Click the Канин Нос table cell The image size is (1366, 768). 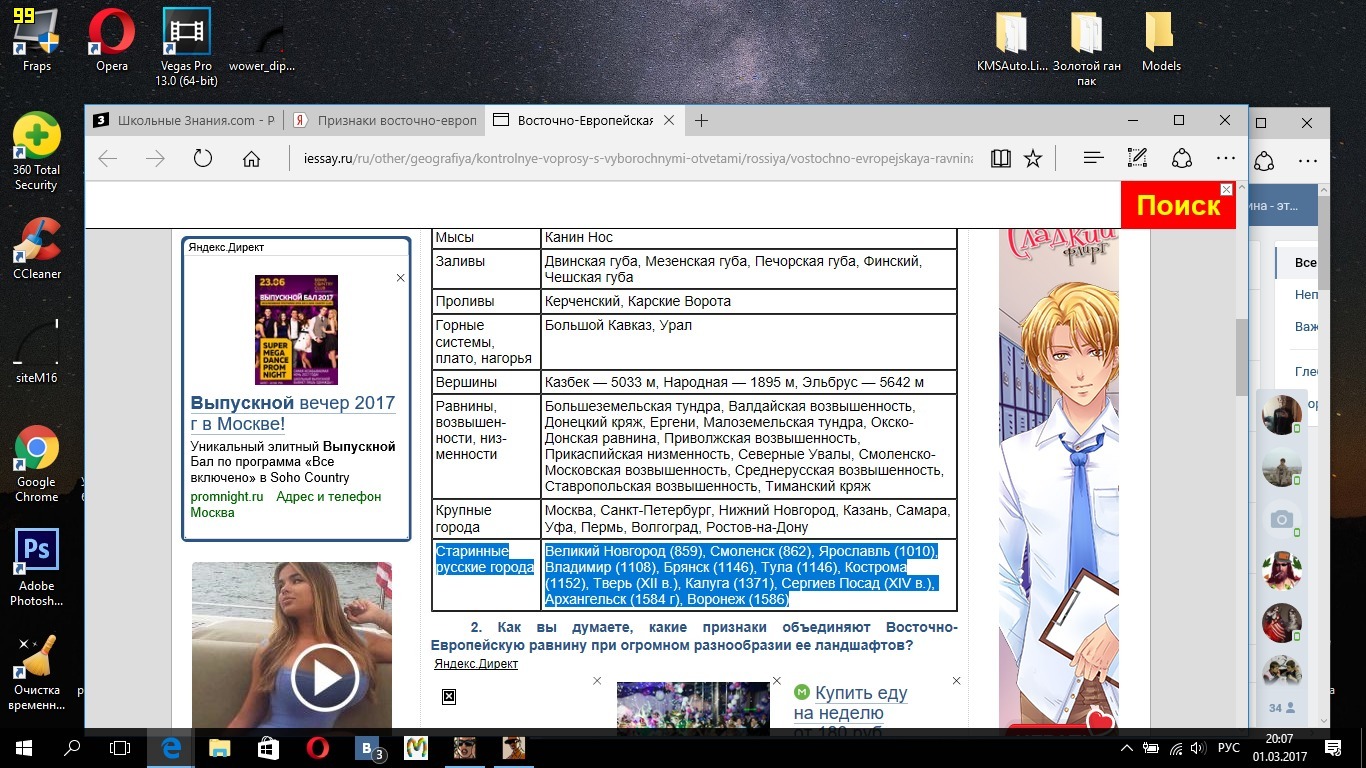click(x=748, y=237)
